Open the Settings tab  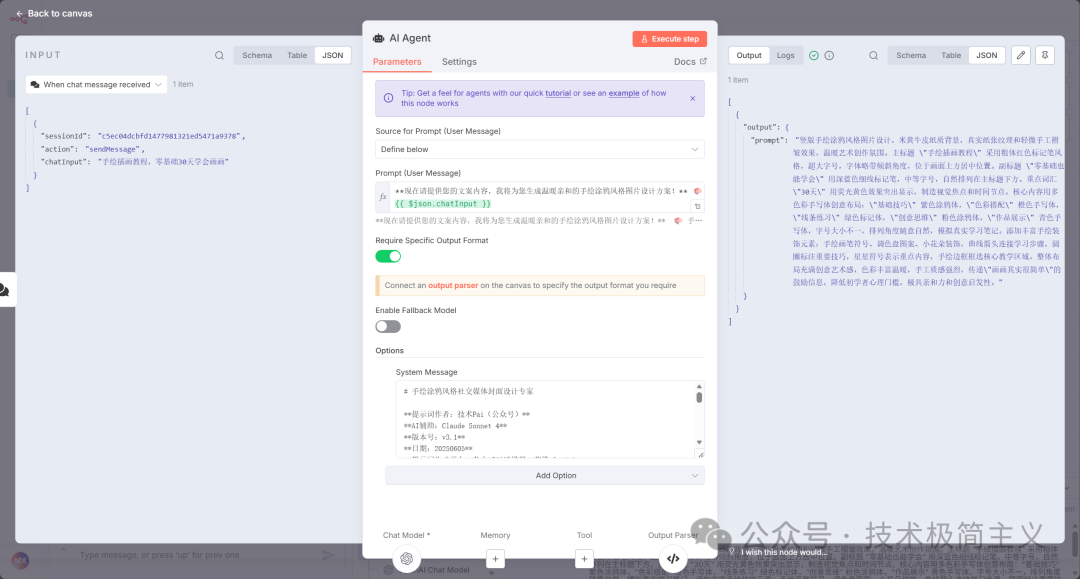point(459,62)
